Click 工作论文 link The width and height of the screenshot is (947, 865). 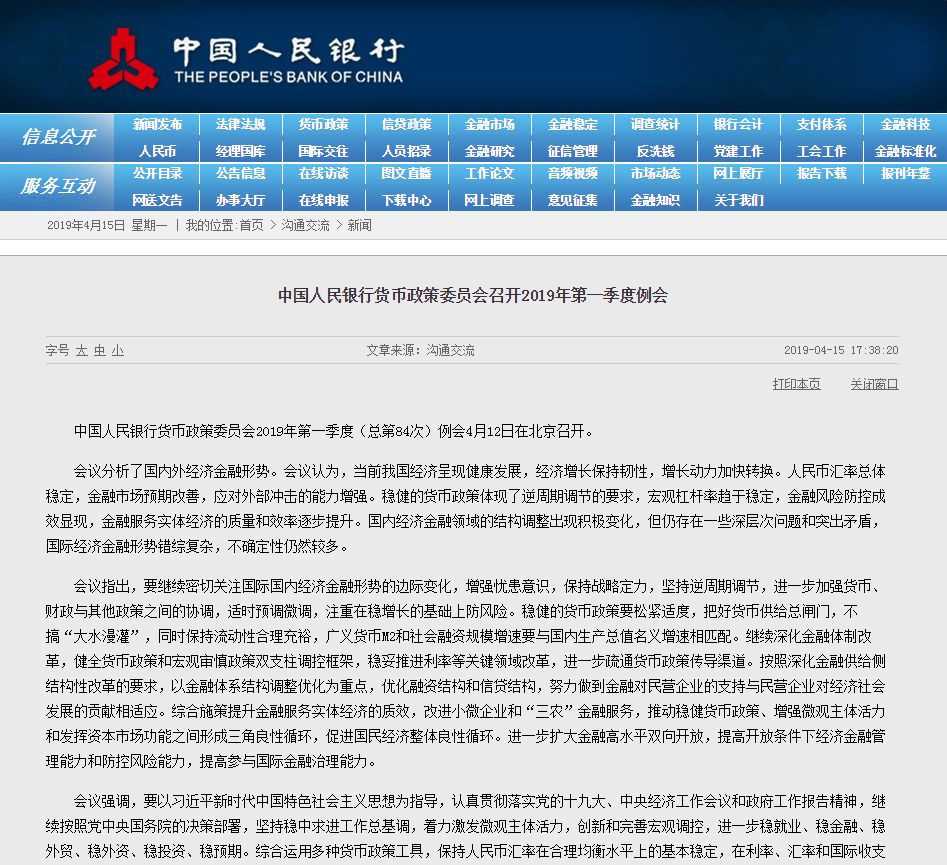(490, 173)
